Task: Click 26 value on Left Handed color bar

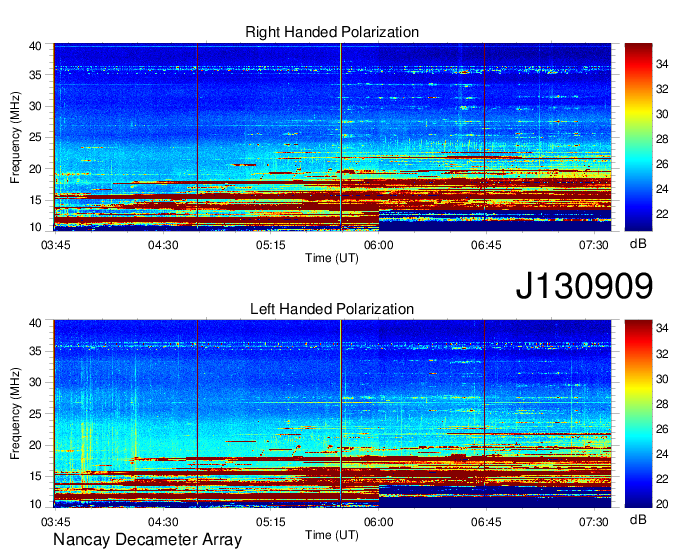Action: 662,429
